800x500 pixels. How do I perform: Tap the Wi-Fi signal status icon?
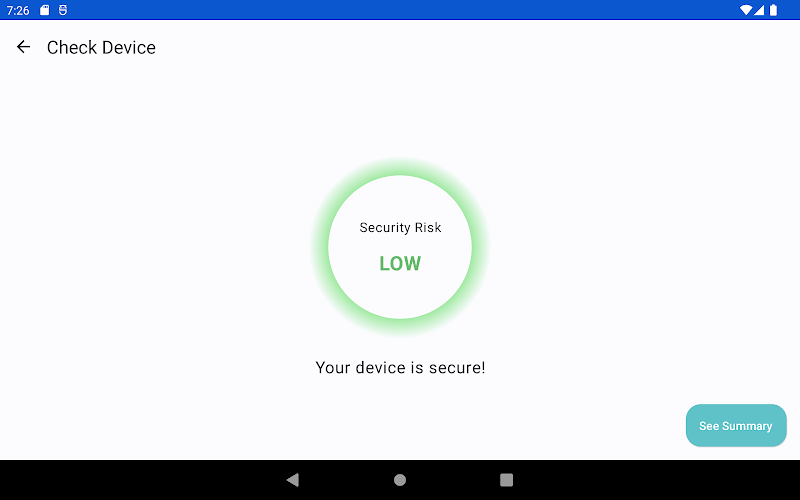[746, 10]
